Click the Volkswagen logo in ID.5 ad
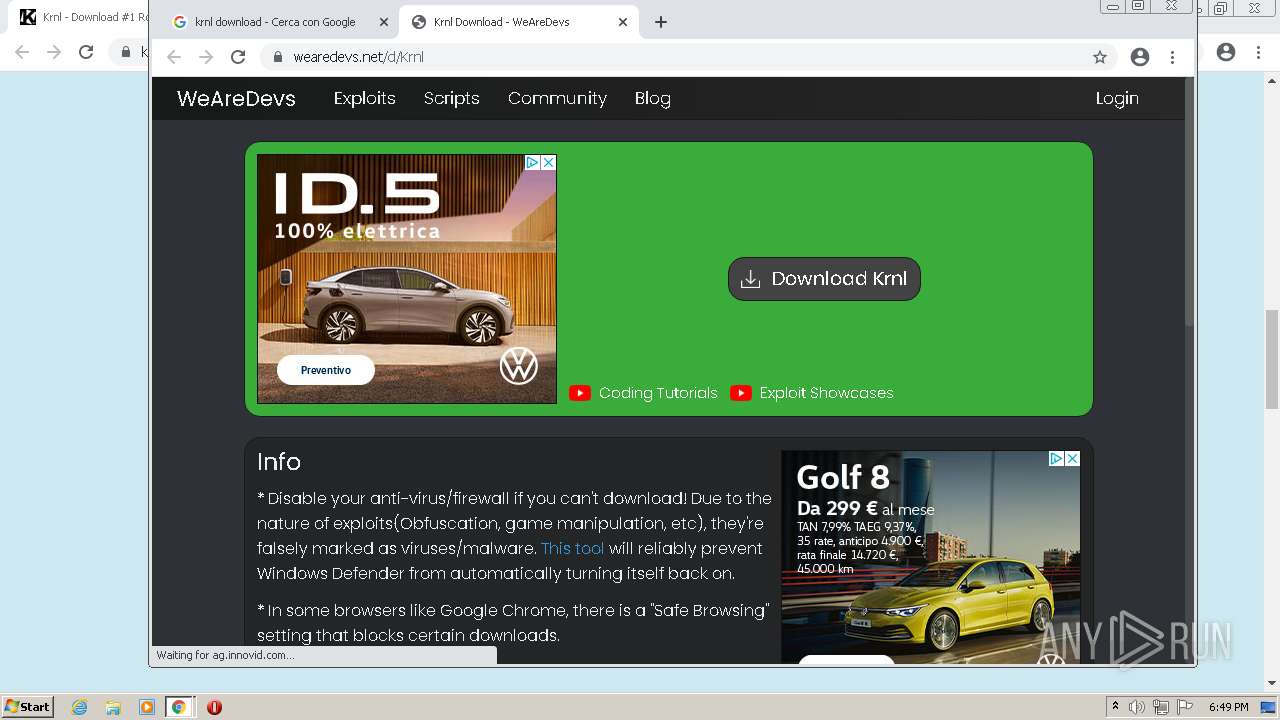1280x720 pixels. click(518, 366)
